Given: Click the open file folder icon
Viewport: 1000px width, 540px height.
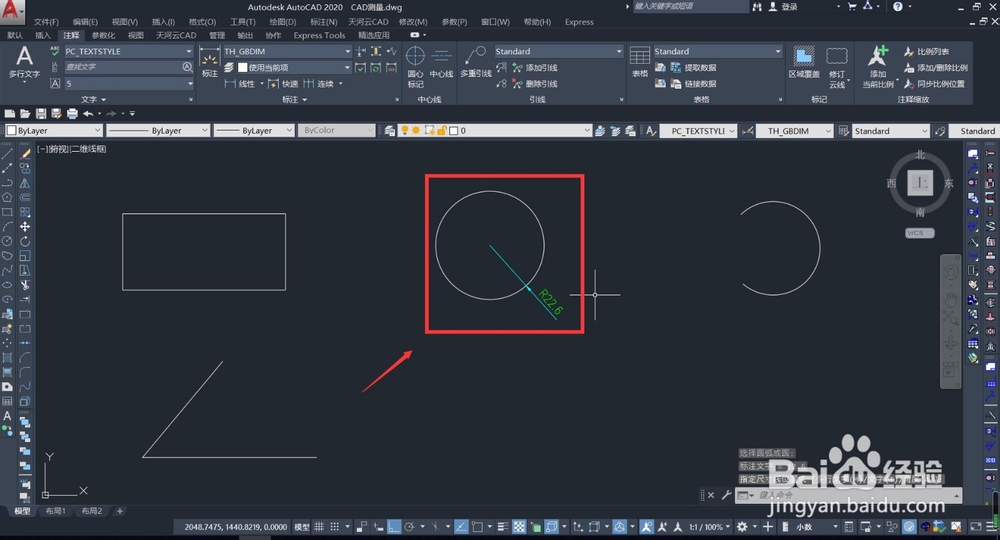Looking at the screenshot, I should coord(25,113).
